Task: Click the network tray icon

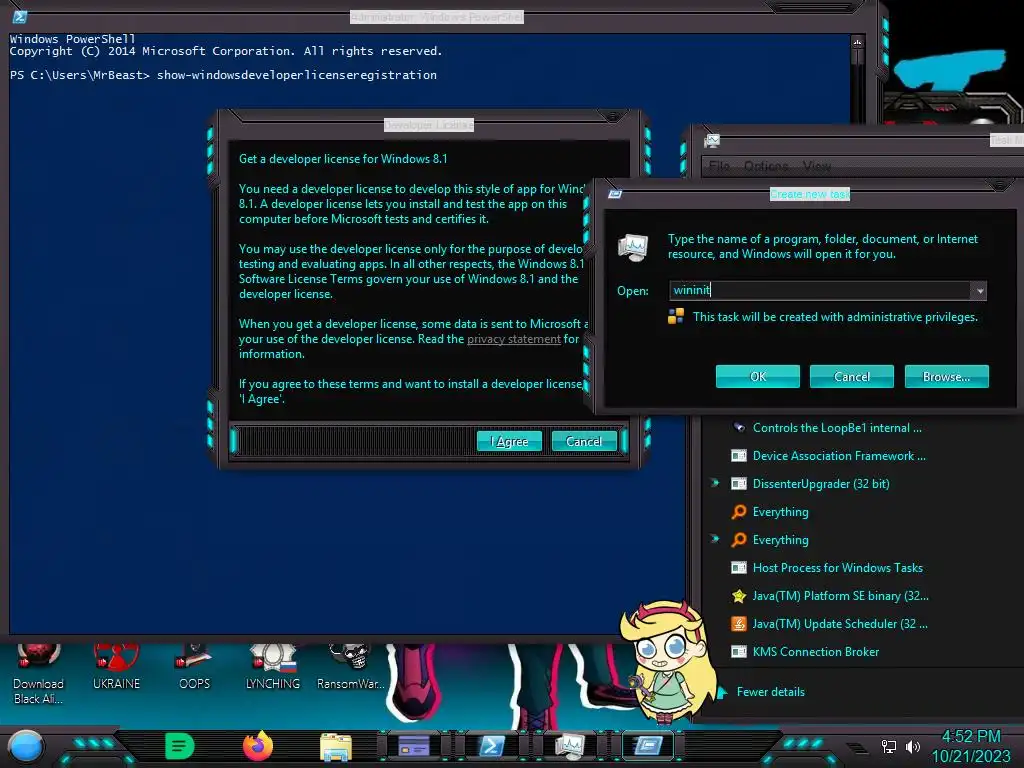Action: (x=888, y=746)
